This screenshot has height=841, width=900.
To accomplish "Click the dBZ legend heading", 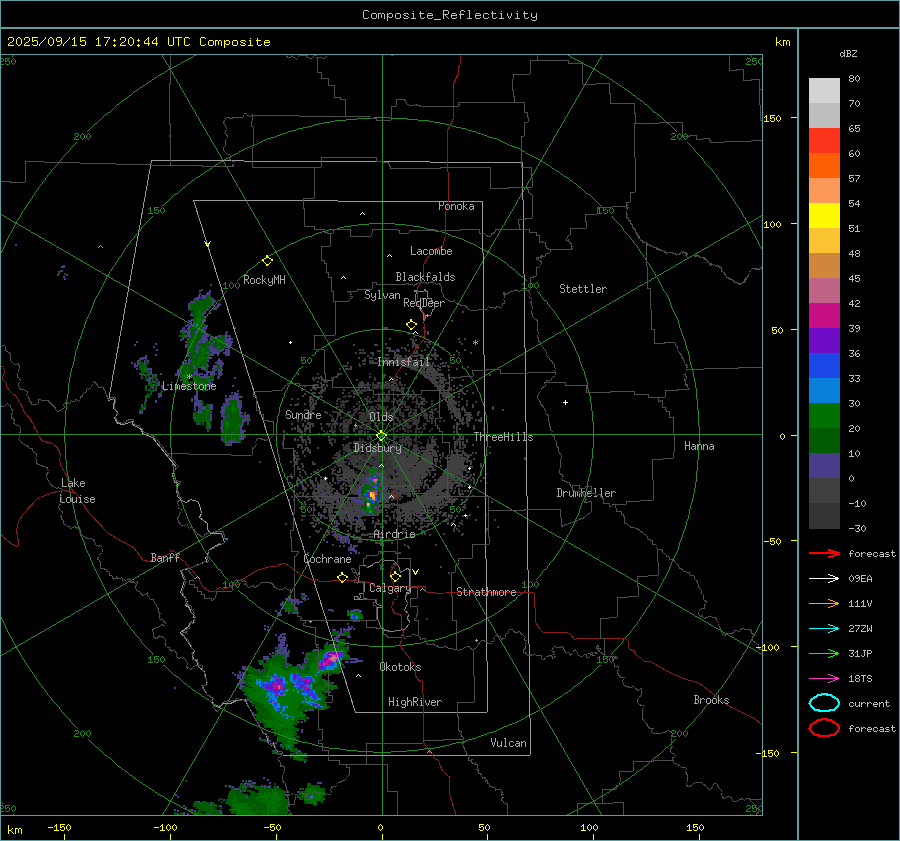I will (x=848, y=53).
